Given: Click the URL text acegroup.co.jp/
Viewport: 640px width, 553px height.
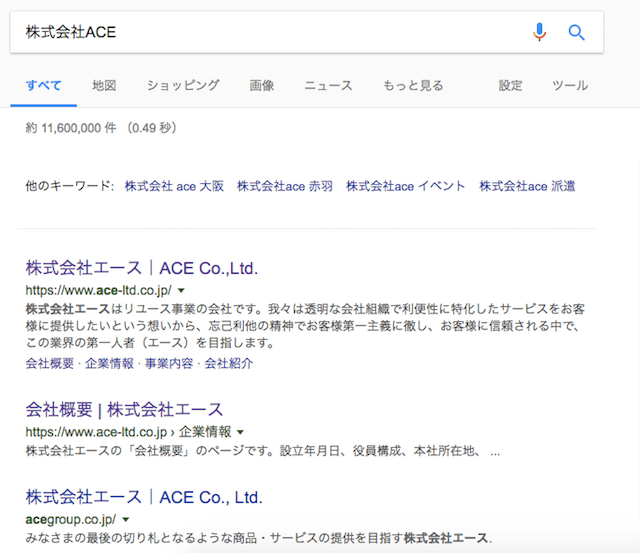Looking at the screenshot, I should (x=71, y=519).
